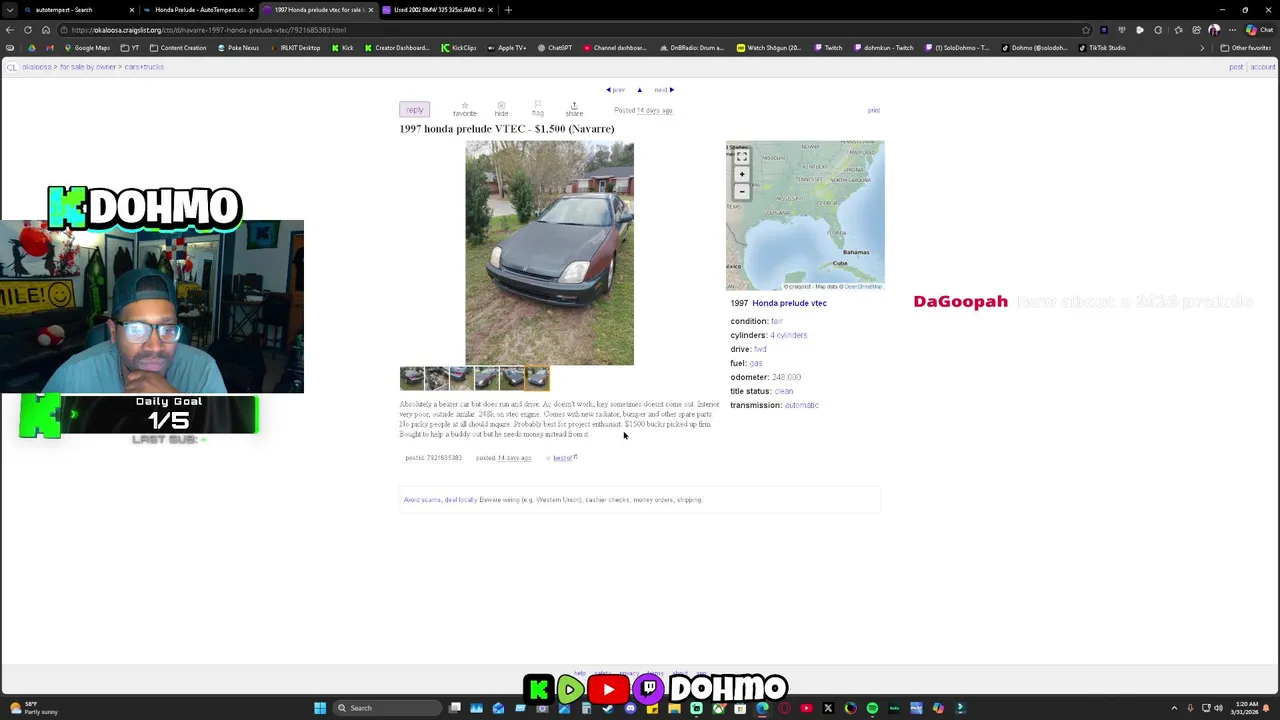This screenshot has width=1280, height=720.
Task: Switch to the 'Honda Prelude - AutoTempest' tab
Action: pyautogui.click(x=199, y=10)
